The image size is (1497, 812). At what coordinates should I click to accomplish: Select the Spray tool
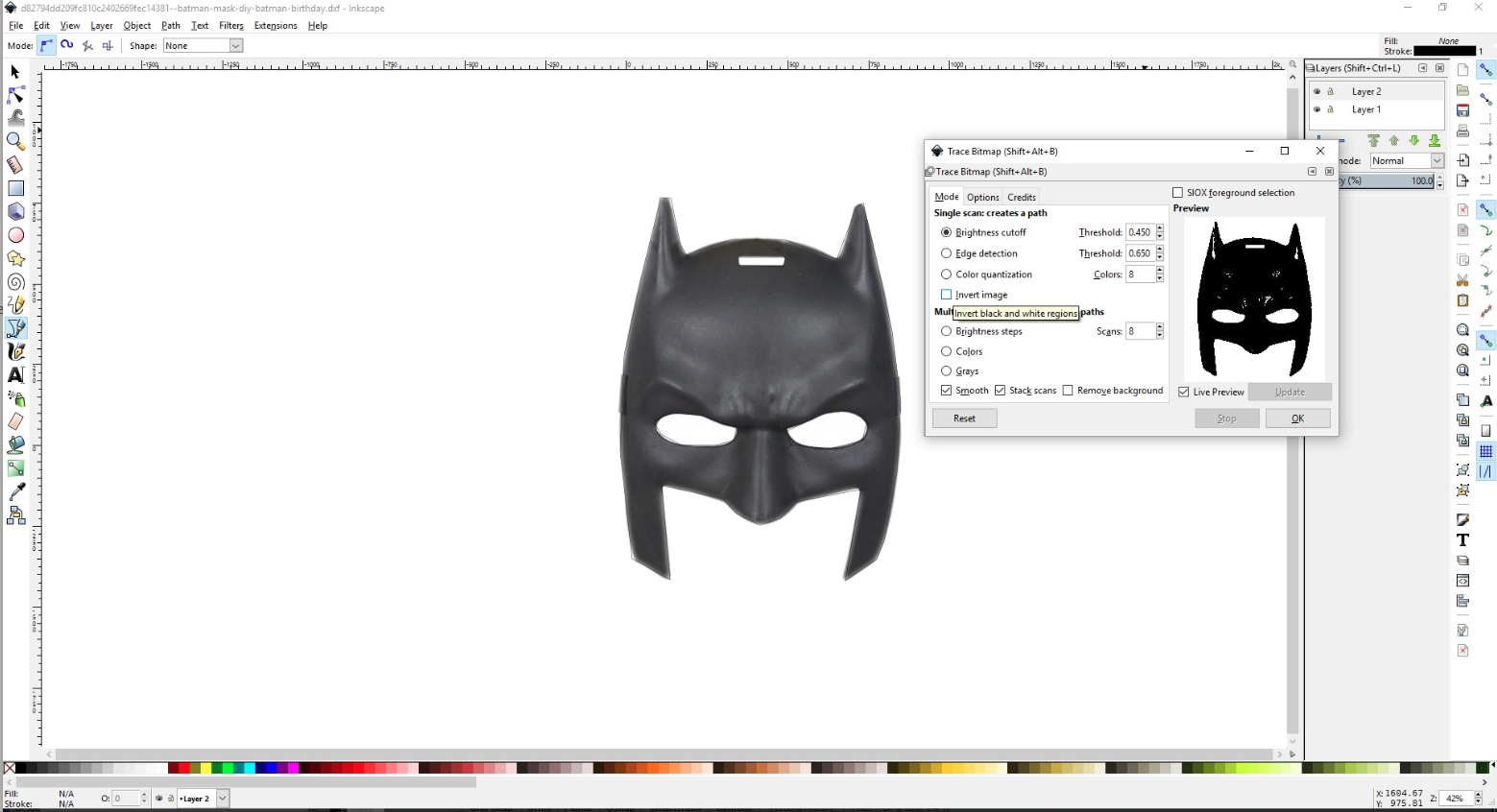[15, 398]
